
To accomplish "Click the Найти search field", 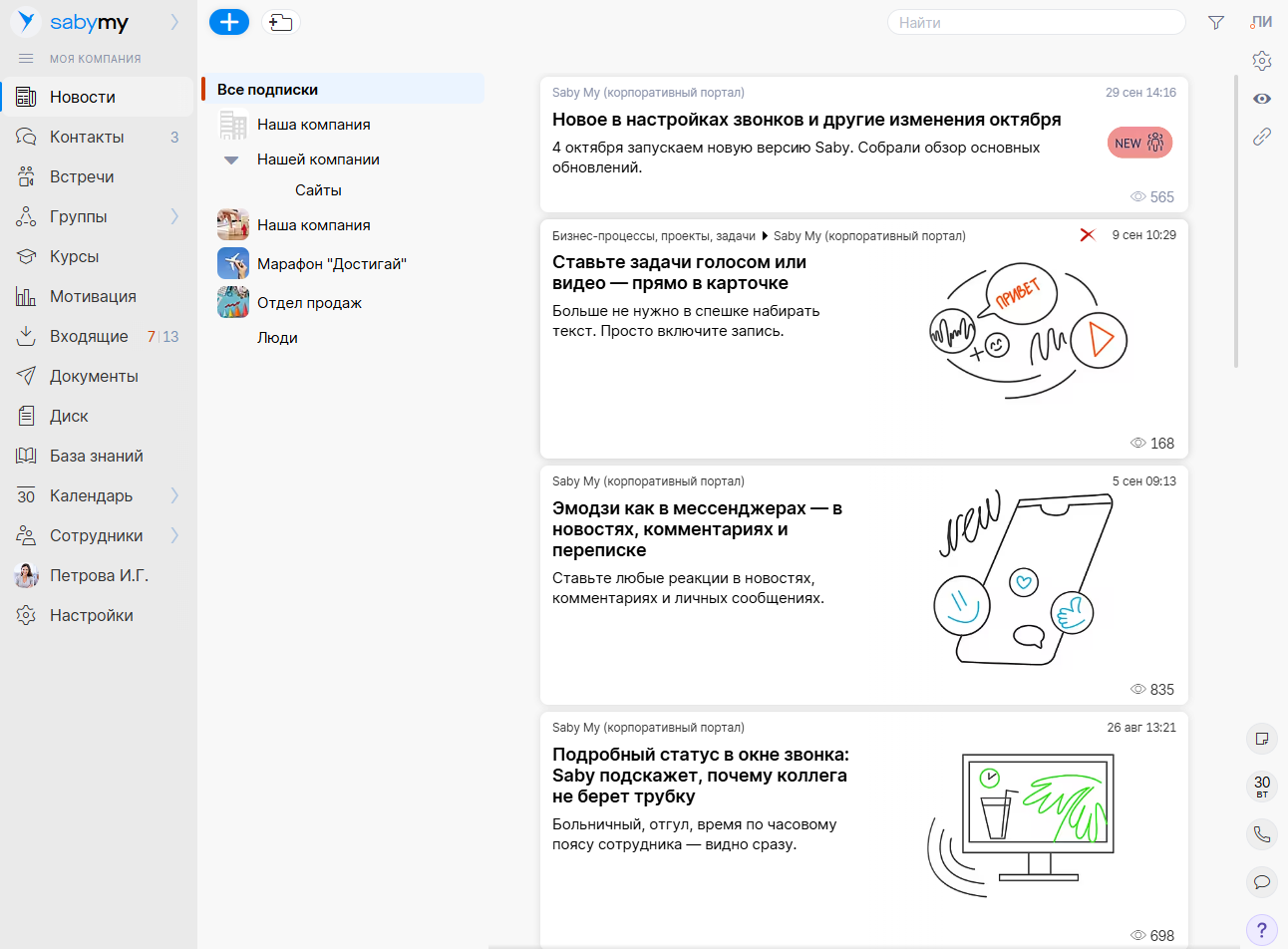I will point(1035,22).
